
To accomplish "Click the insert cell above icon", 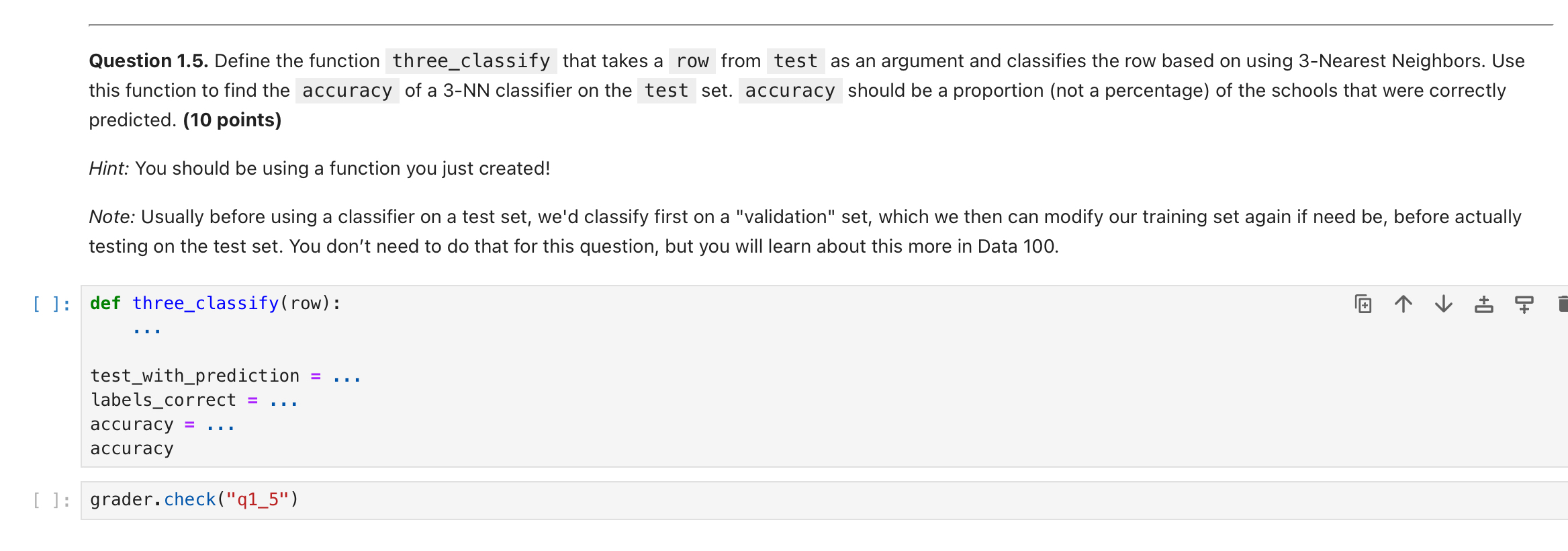I will point(1484,304).
